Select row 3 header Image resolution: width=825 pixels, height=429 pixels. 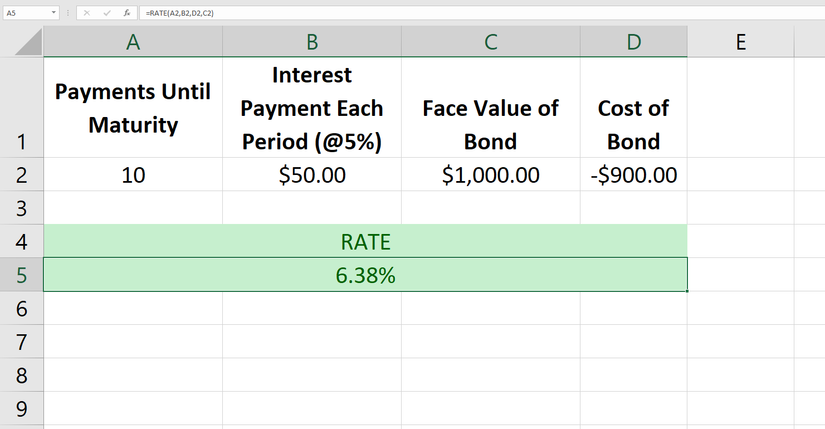(x=22, y=208)
